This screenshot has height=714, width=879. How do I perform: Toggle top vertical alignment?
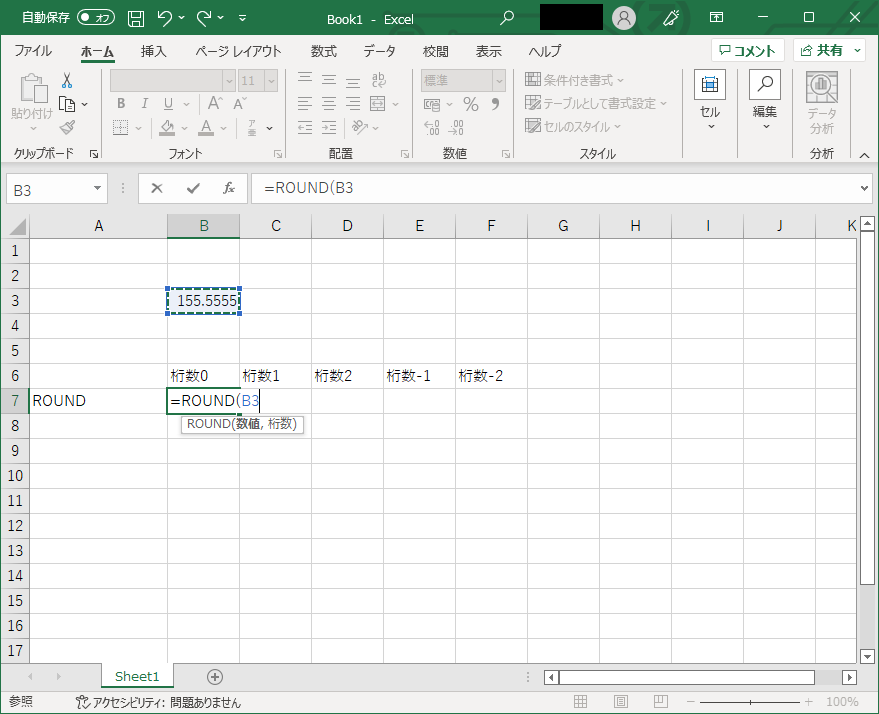point(305,80)
